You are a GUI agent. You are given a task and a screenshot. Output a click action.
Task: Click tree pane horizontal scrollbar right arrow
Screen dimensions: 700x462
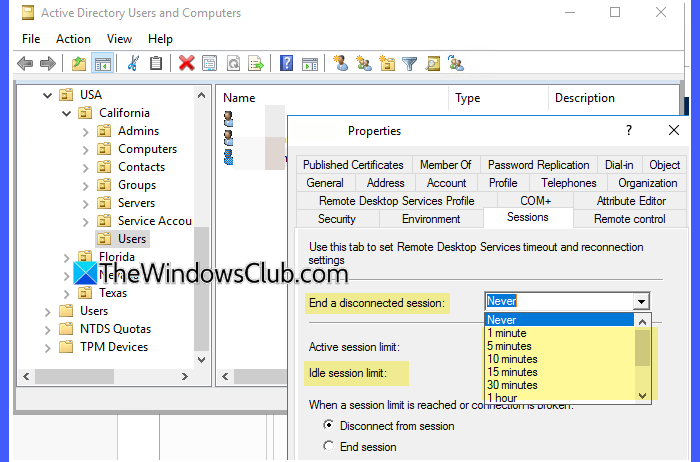[x=184, y=376]
